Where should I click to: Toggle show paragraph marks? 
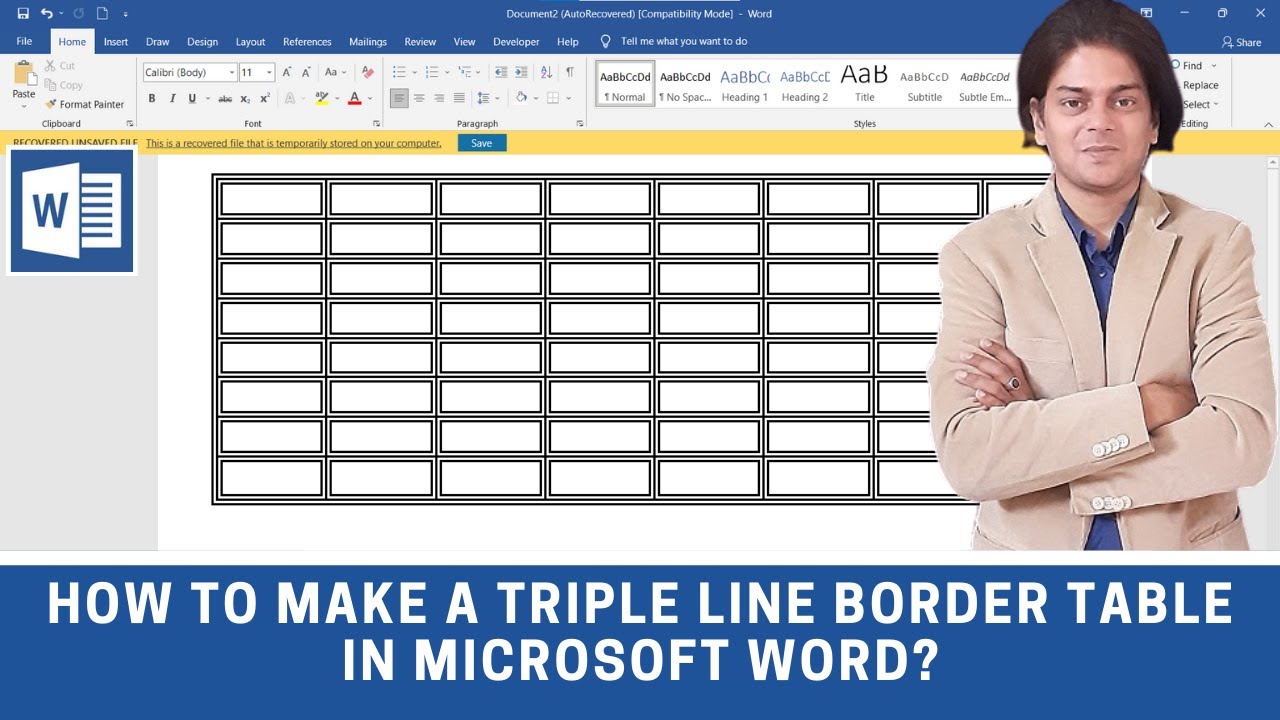point(570,72)
